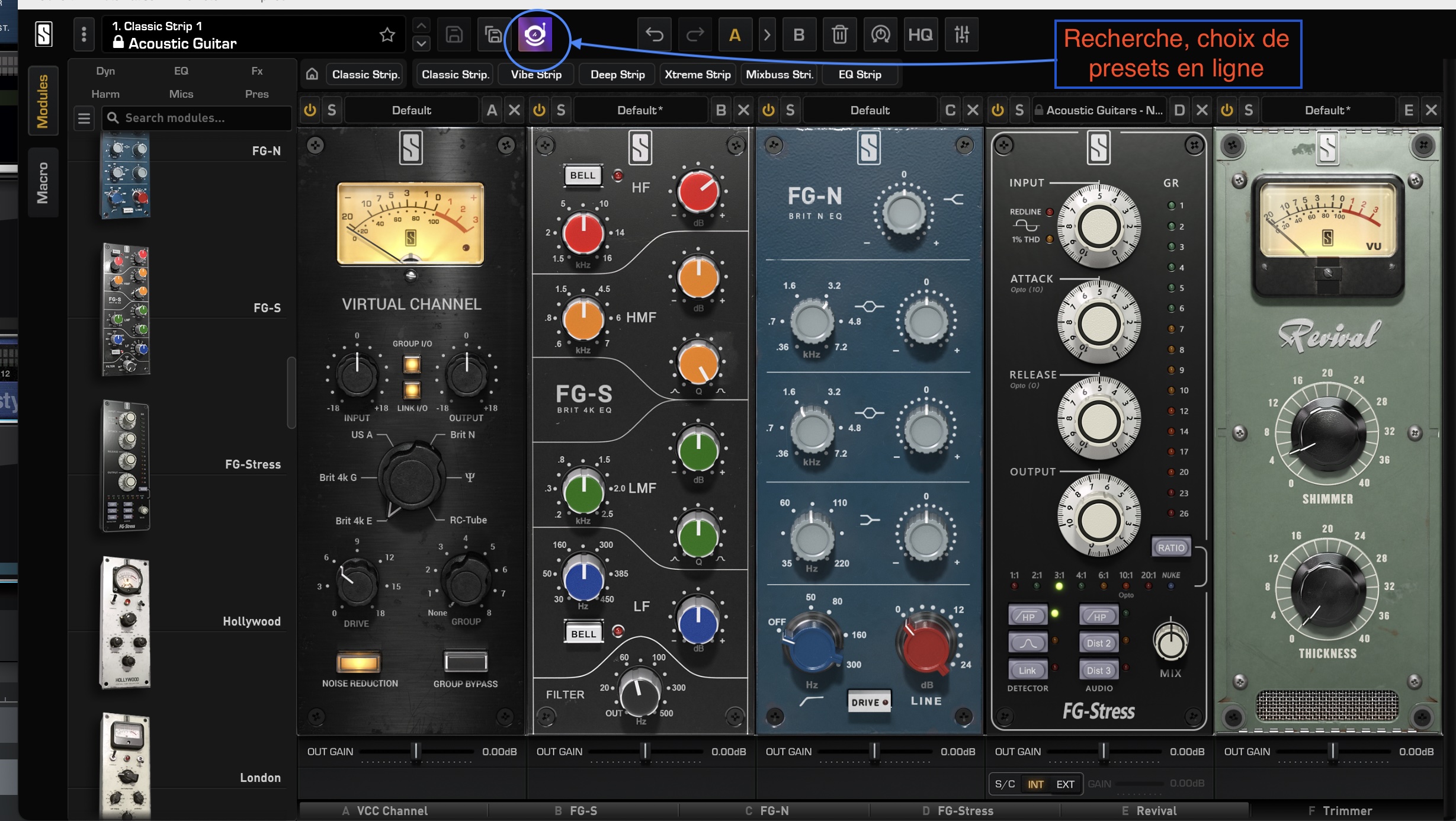Save the current preset
The width and height of the screenshot is (1456, 821).
point(454,35)
